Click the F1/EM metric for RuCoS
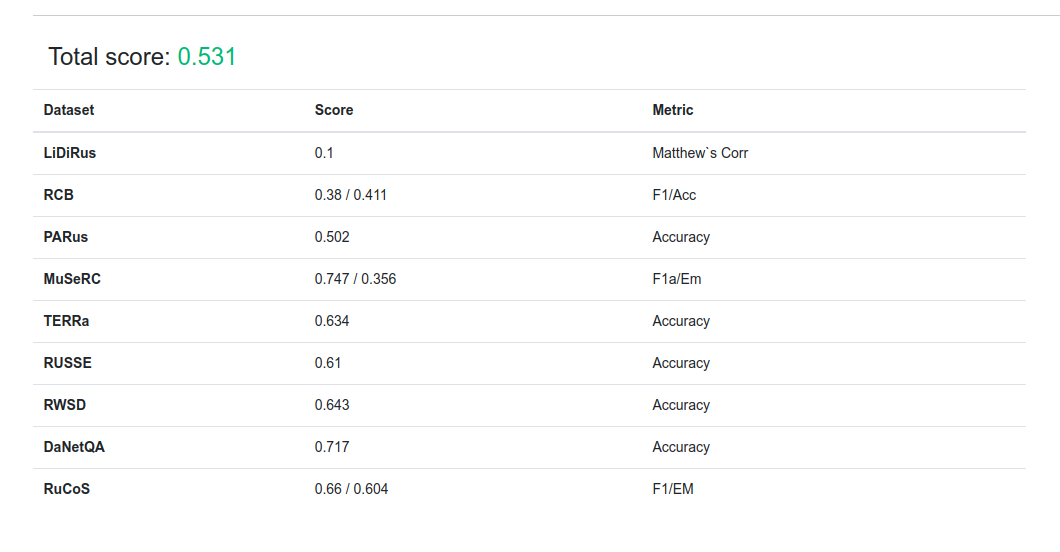 click(673, 489)
